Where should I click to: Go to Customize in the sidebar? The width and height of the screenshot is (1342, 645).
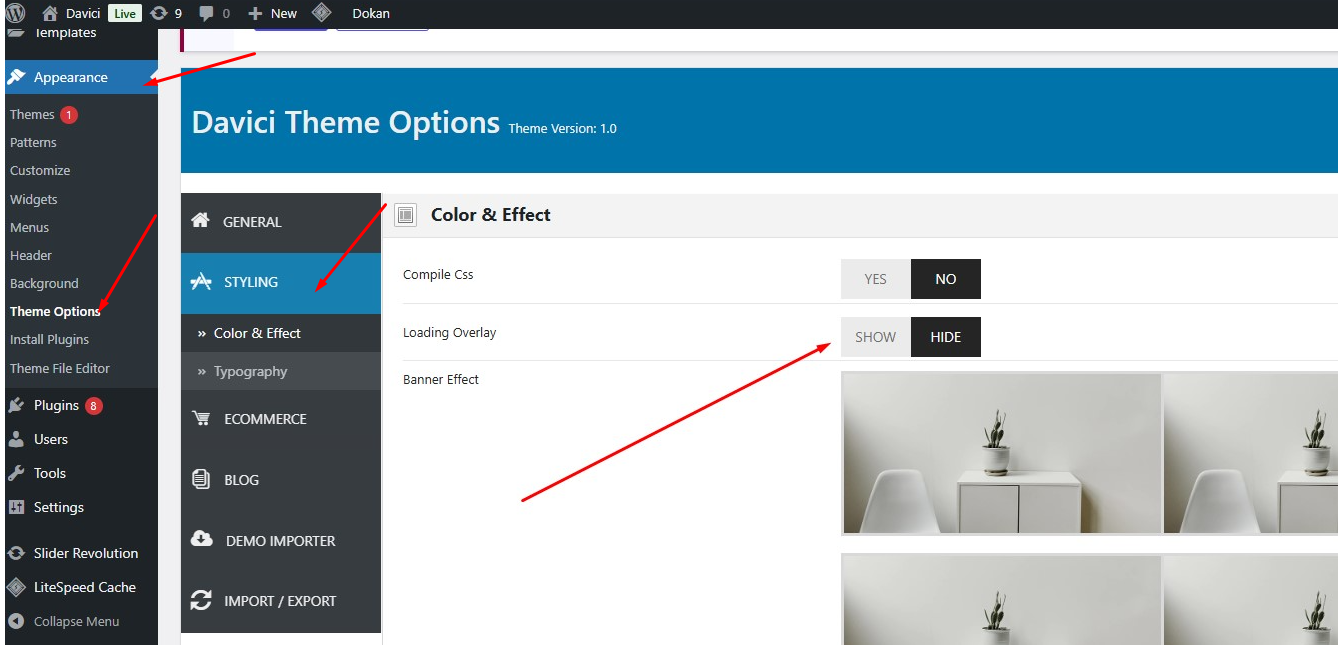[x=40, y=170]
